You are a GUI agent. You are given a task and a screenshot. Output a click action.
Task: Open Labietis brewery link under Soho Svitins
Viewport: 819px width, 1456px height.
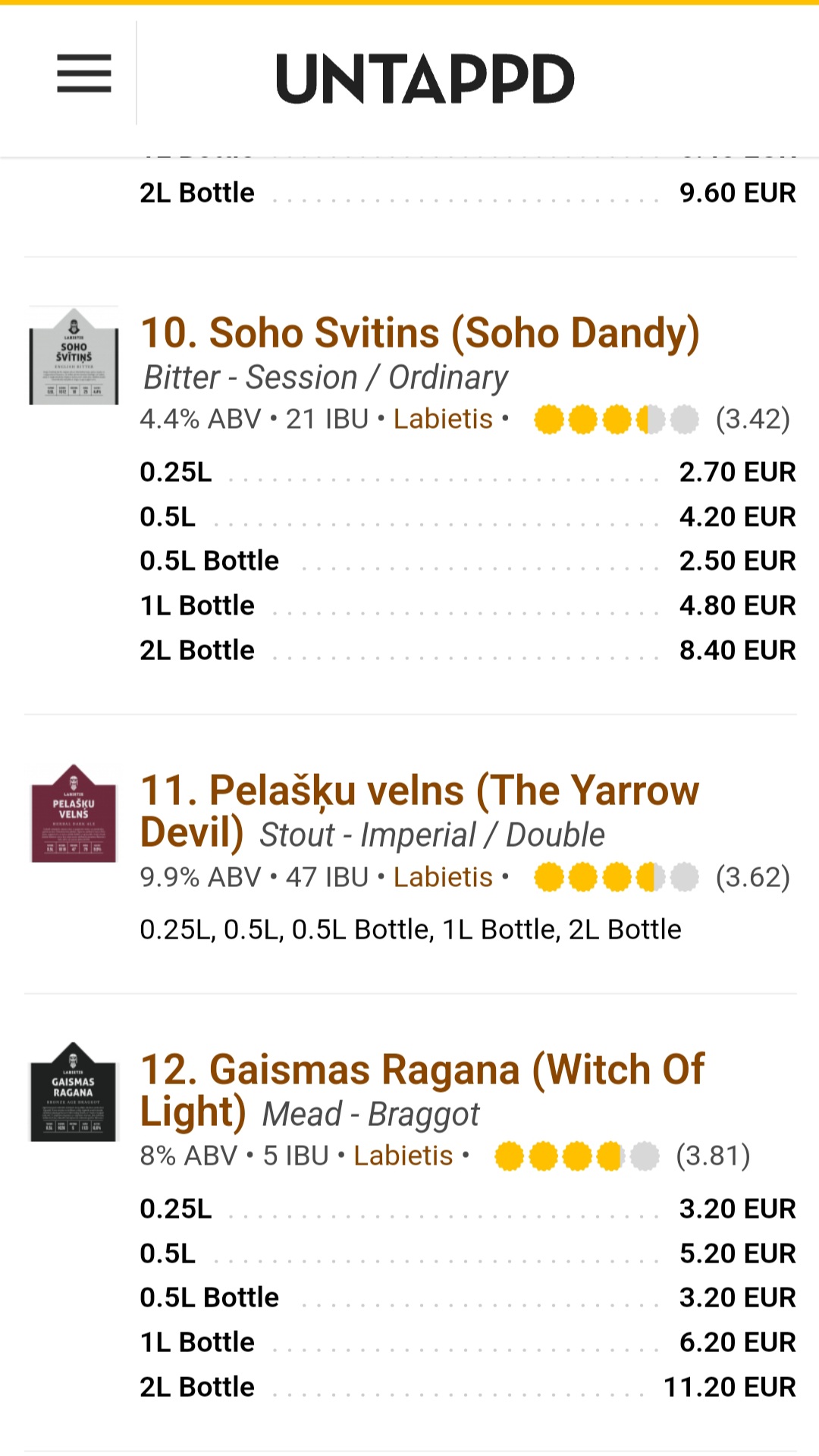(443, 419)
